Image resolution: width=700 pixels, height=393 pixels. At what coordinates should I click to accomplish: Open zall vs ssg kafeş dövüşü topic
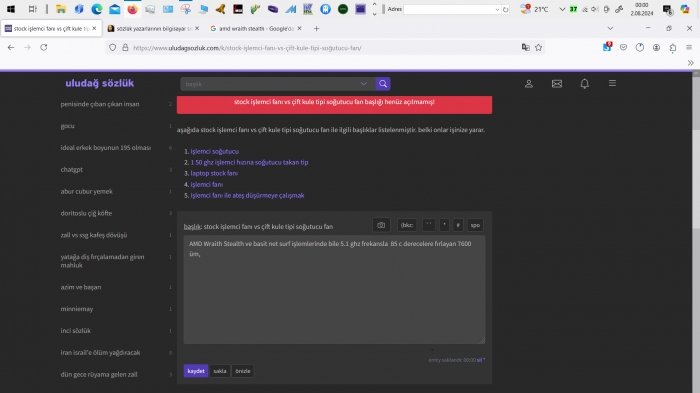(x=94, y=235)
